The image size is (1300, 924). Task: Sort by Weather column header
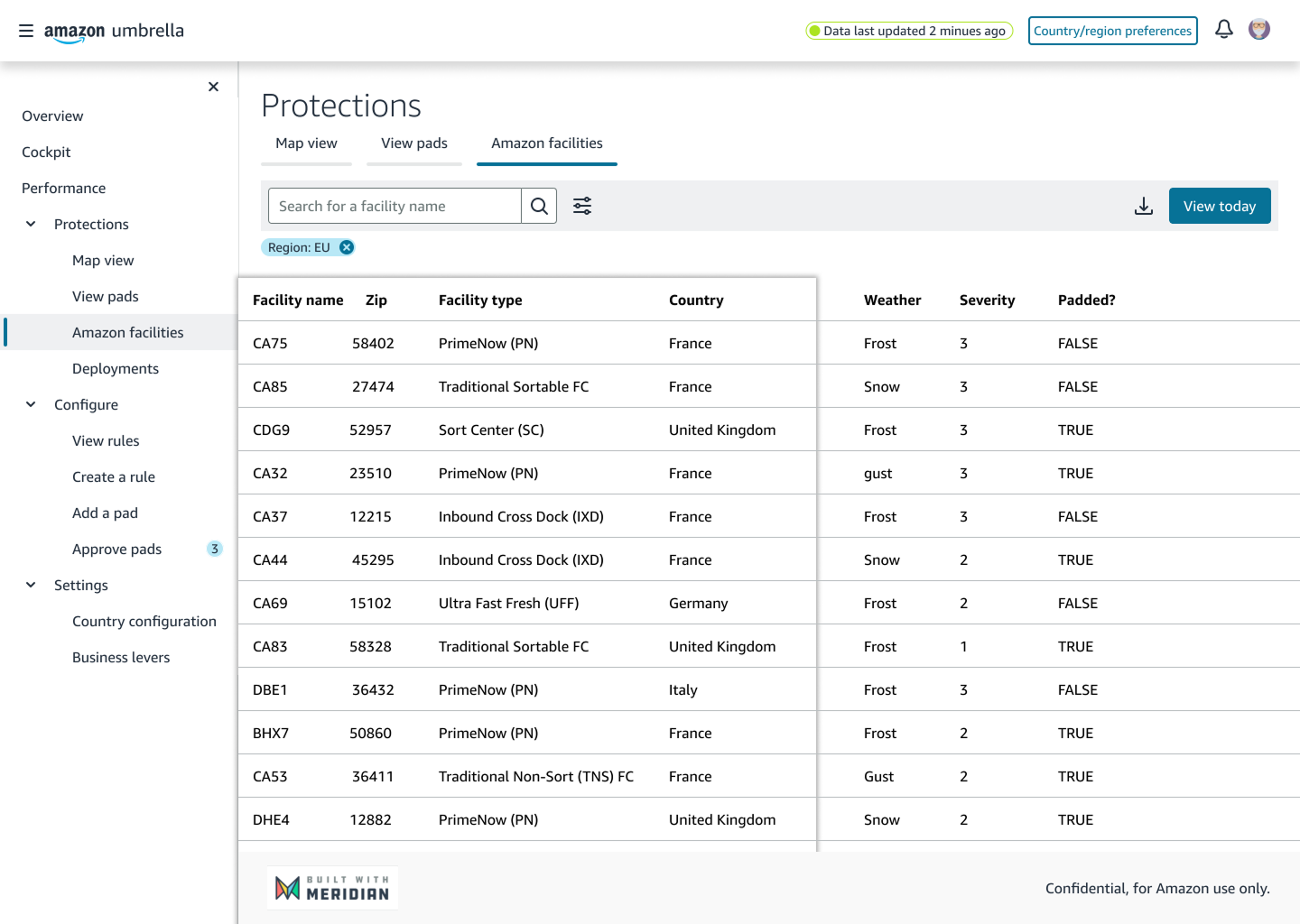coord(893,300)
